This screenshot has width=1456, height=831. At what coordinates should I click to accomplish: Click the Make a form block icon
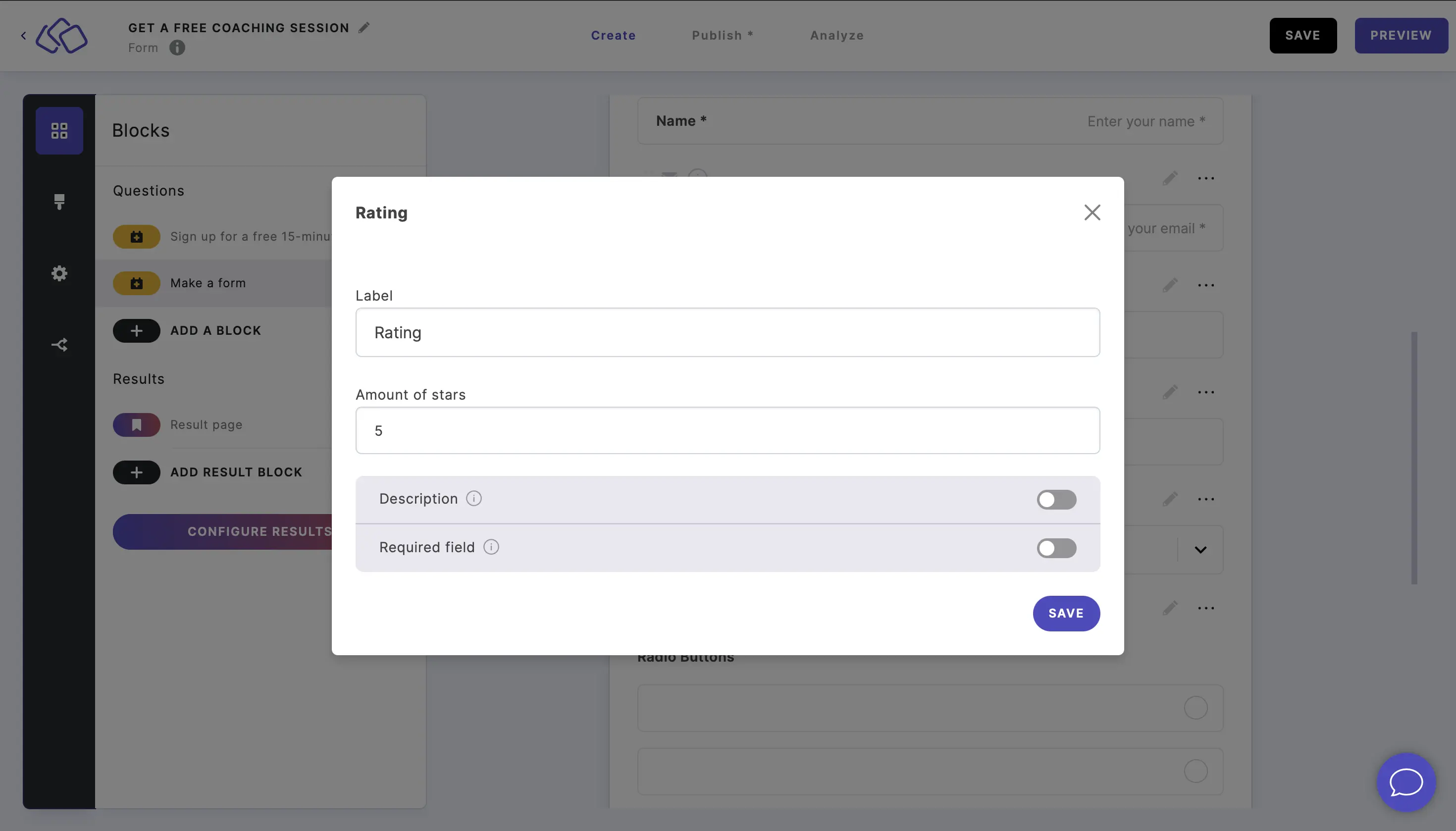coord(136,283)
